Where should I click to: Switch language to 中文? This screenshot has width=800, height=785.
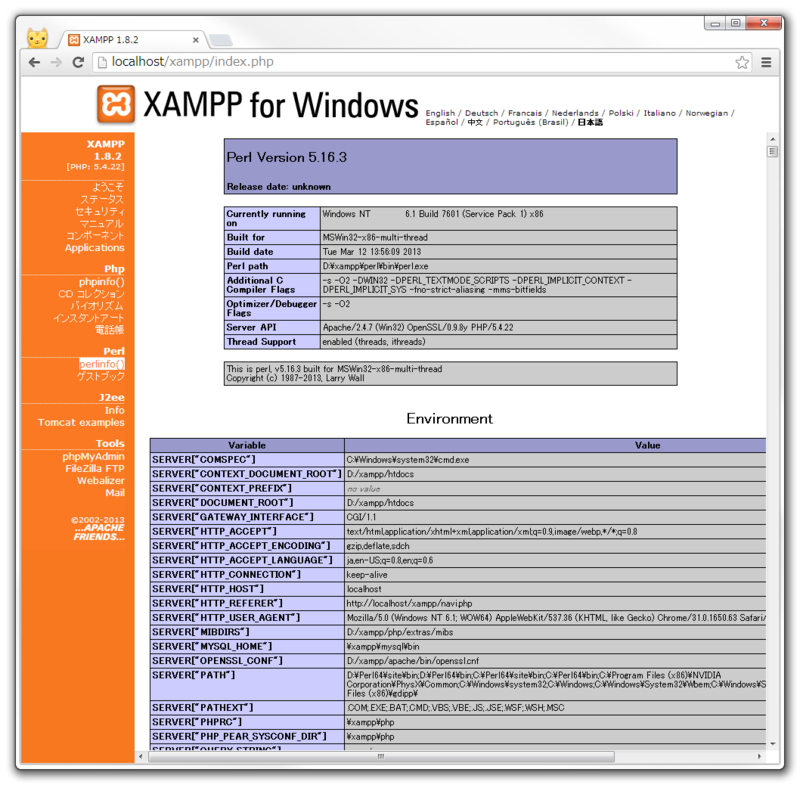[475, 122]
